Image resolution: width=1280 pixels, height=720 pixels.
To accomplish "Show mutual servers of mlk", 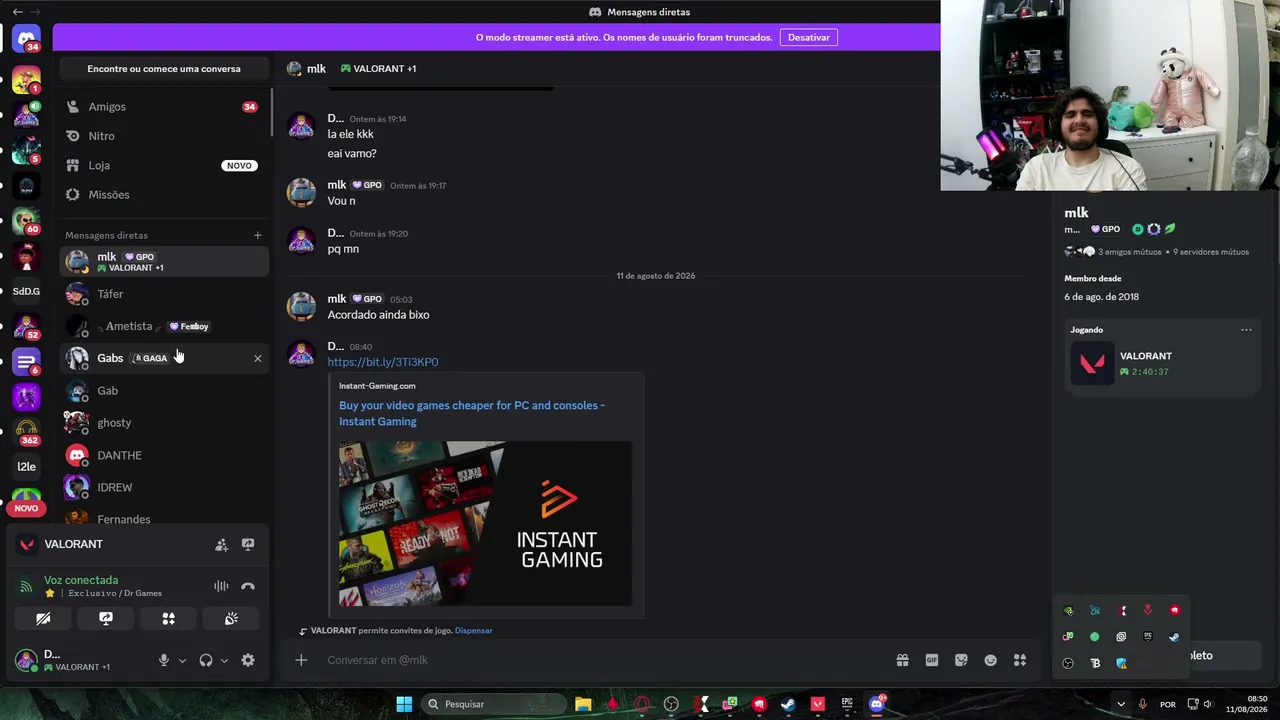I will [x=1211, y=252].
